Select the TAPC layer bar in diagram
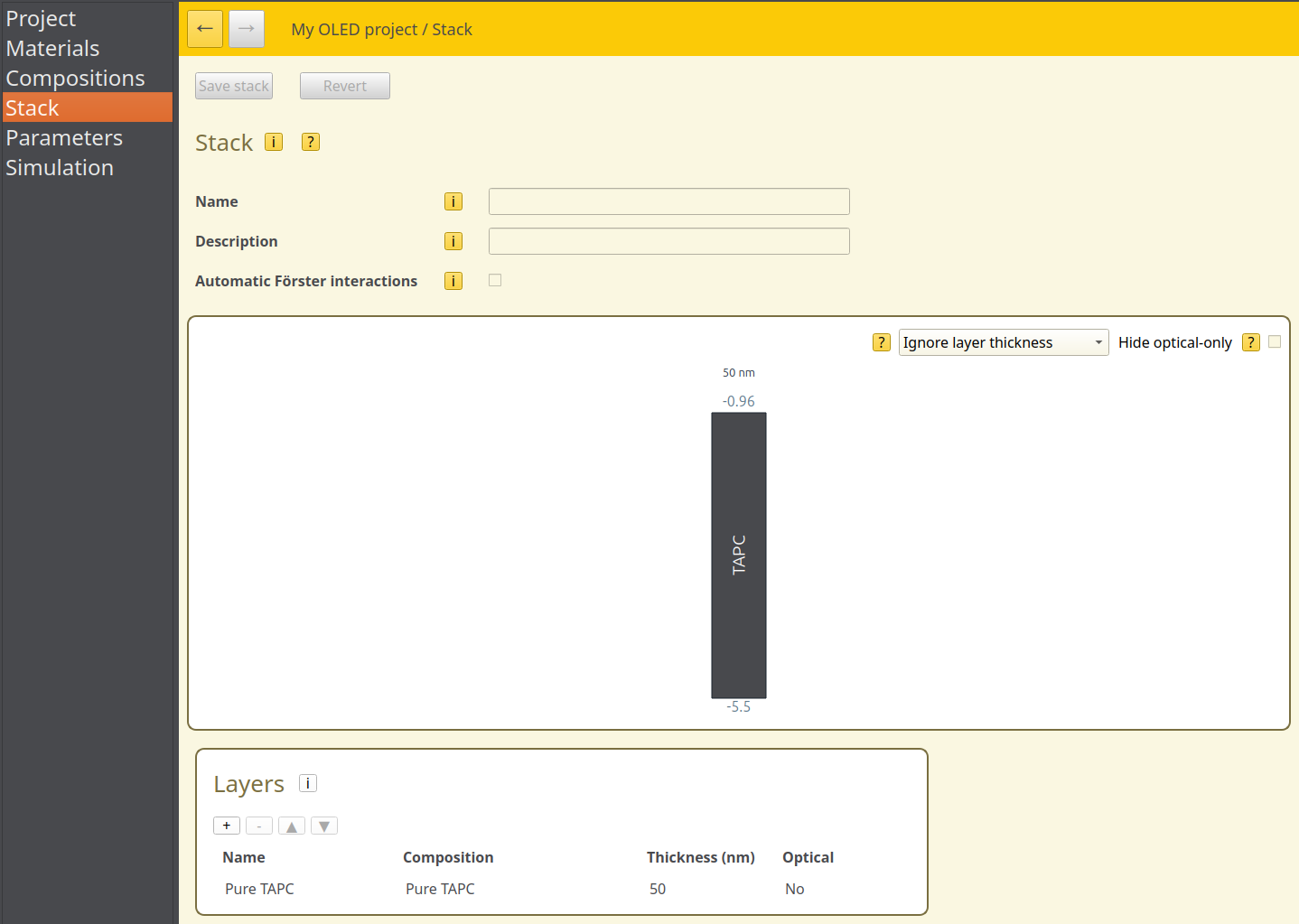The width and height of the screenshot is (1299, 924). click(x=739, y=555)
